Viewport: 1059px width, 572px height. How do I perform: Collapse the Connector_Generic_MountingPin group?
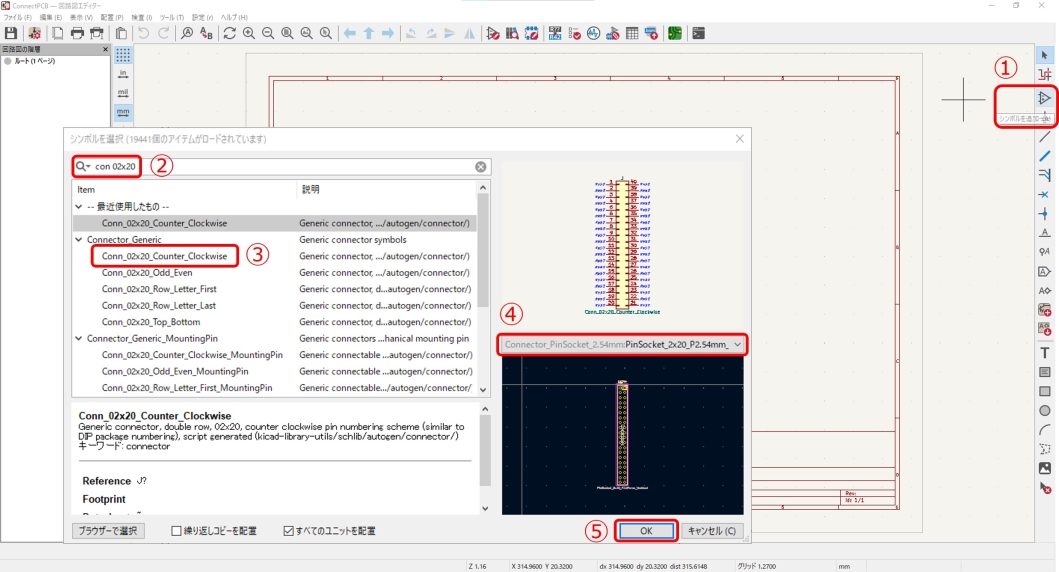[x=79, y=339]
